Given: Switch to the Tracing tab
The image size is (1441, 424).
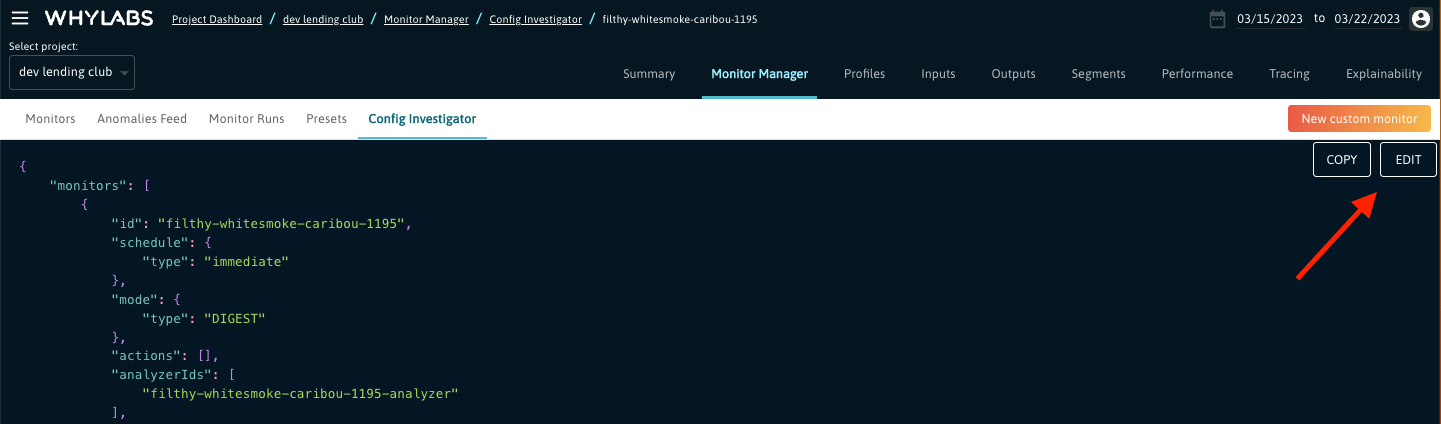Looking at the screenshot, I should coord(1289,73).
